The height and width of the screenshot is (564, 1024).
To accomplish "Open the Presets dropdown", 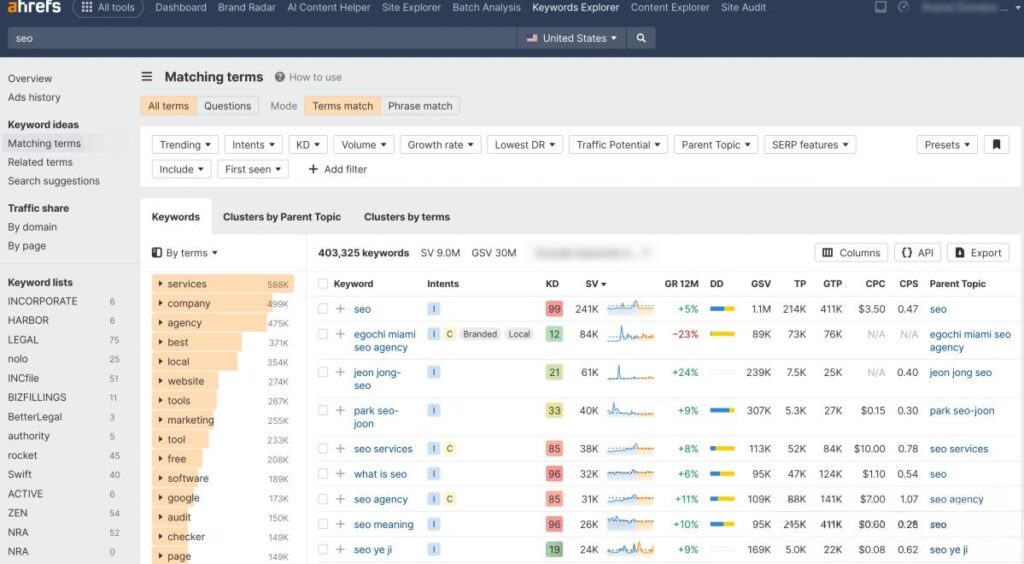I will coord(947,145).
